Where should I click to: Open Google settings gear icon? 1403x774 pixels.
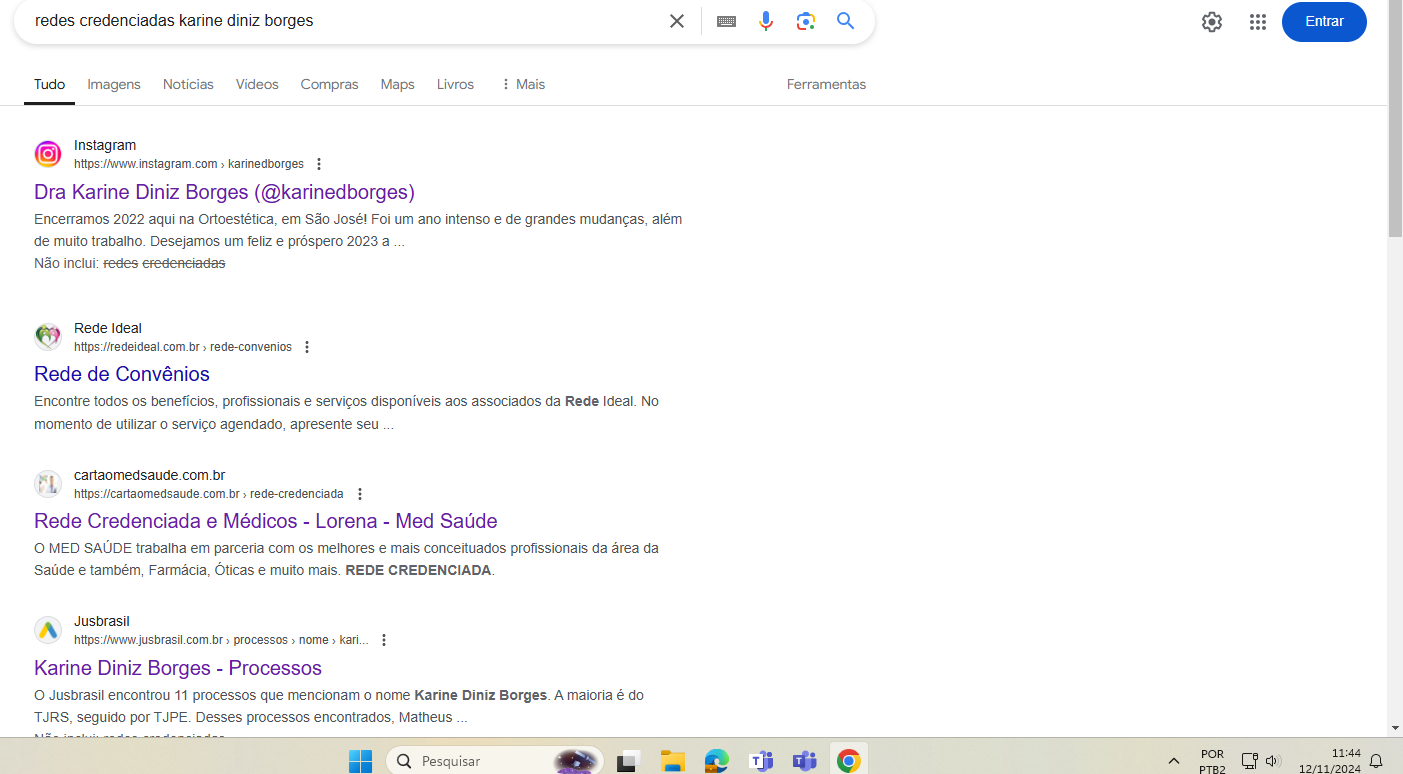pyautogui.click(x=1212, y=22)
